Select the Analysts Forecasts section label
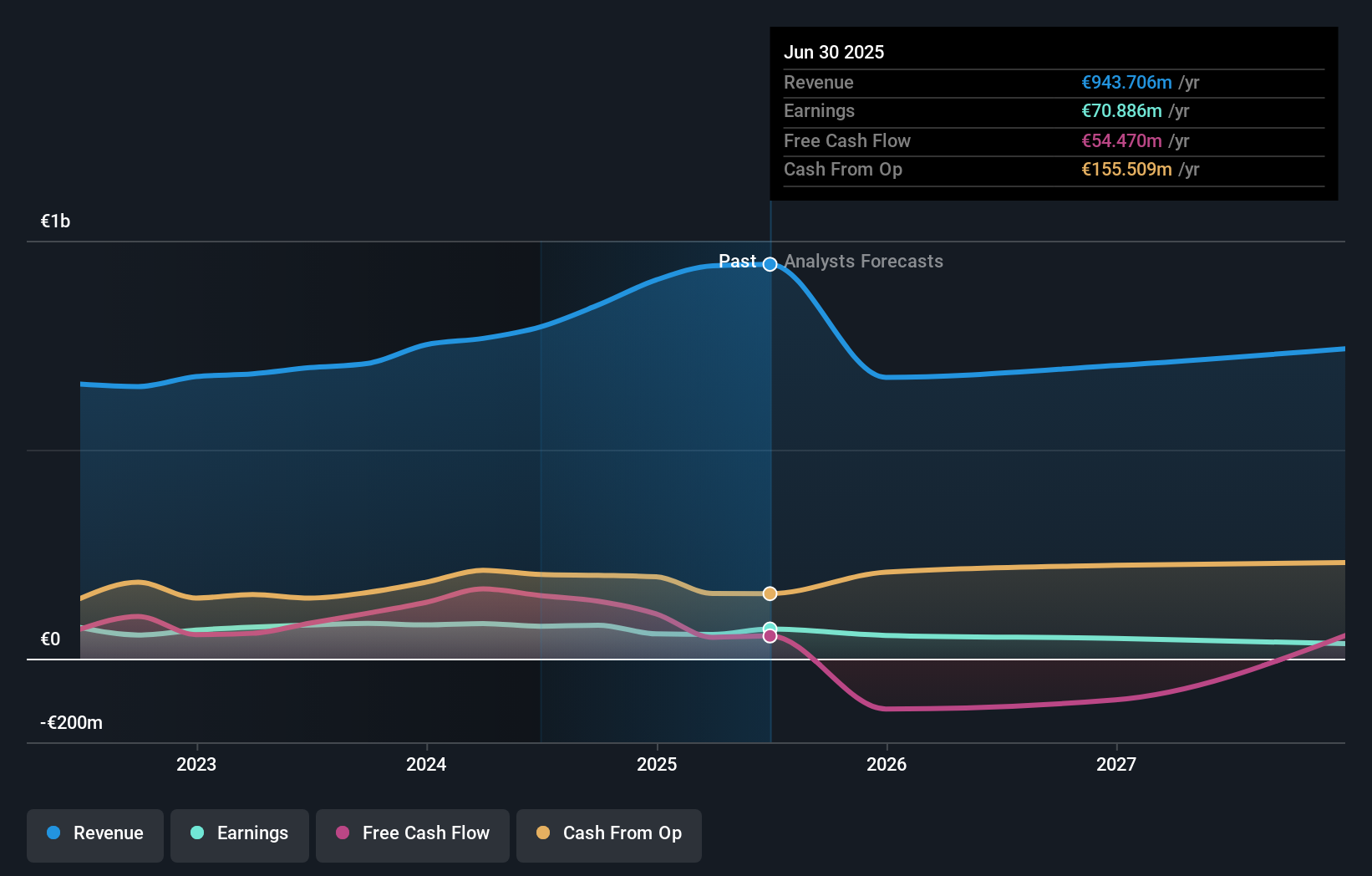 pos(863,262)
